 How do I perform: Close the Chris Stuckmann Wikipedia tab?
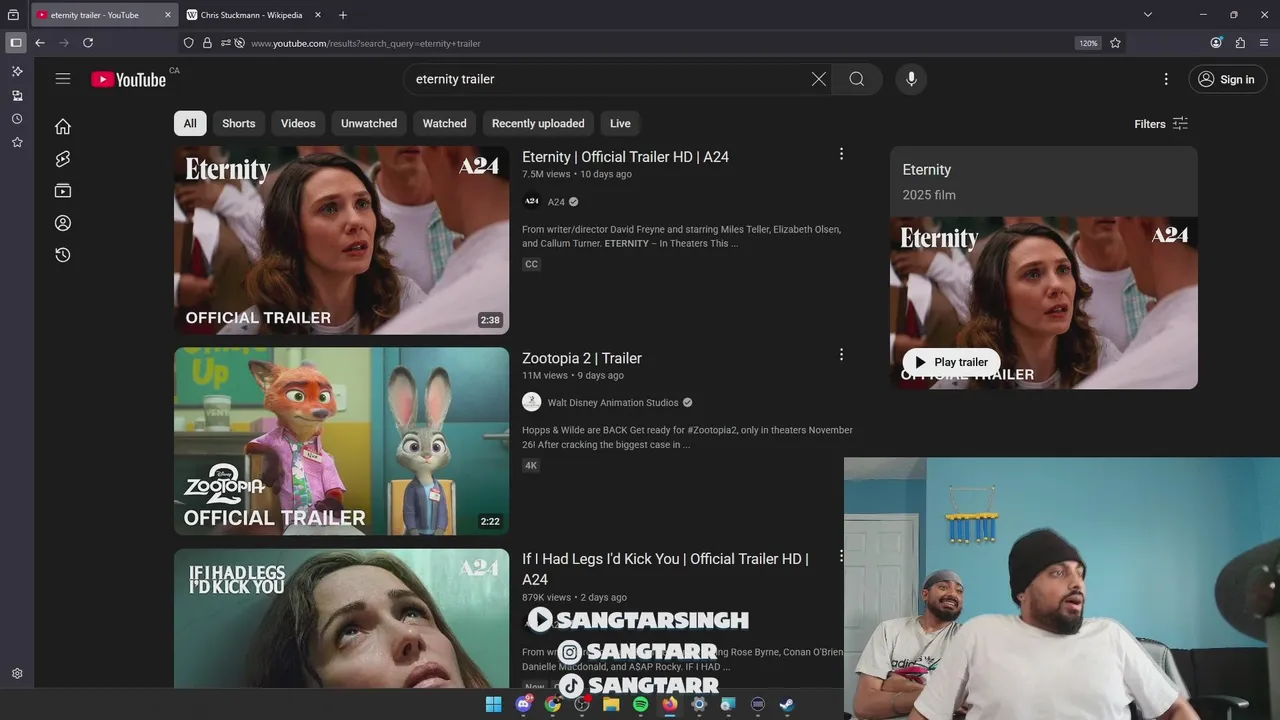tap(318, 15)
